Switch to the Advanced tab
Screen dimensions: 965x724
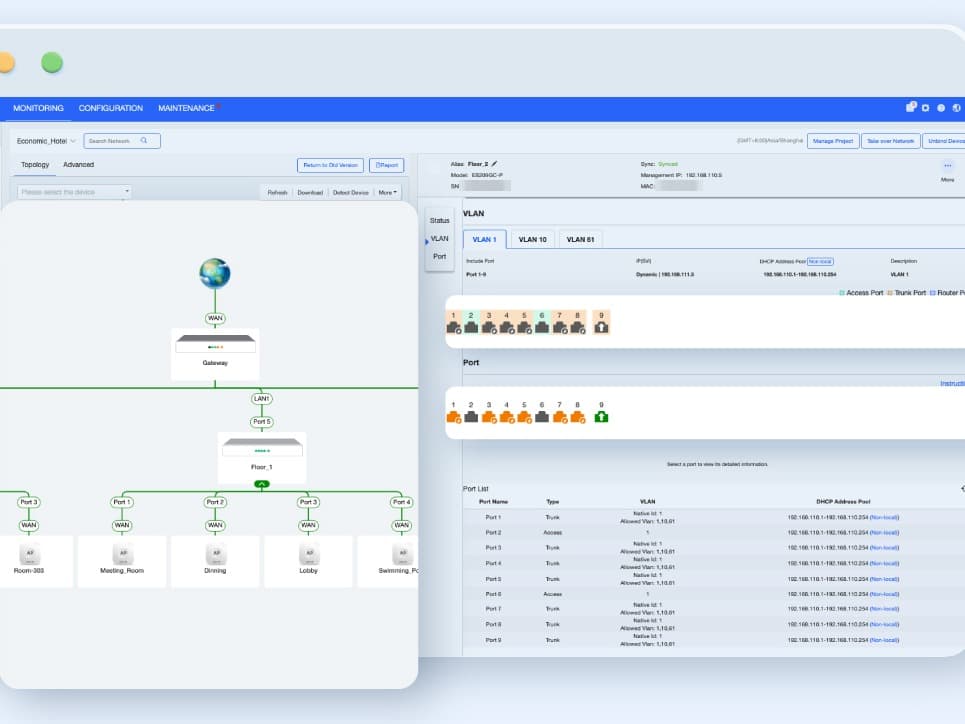[x=79, y=164]
